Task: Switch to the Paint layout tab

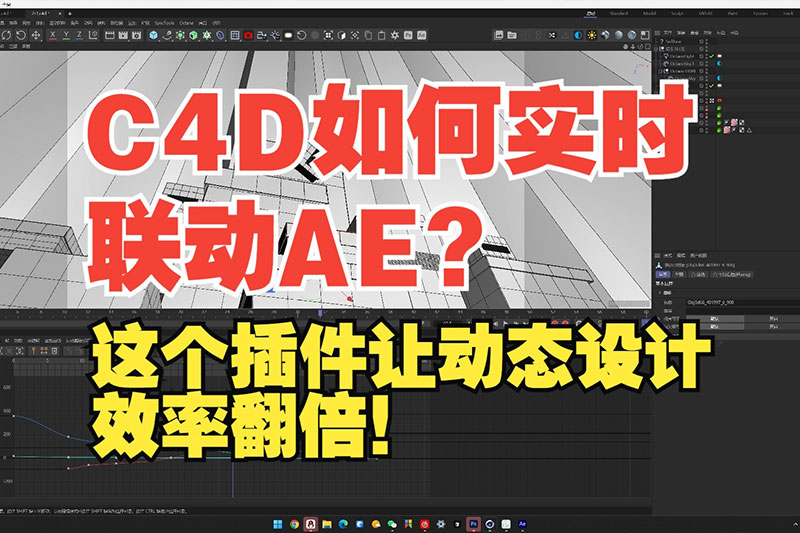Action: [733, 13]
